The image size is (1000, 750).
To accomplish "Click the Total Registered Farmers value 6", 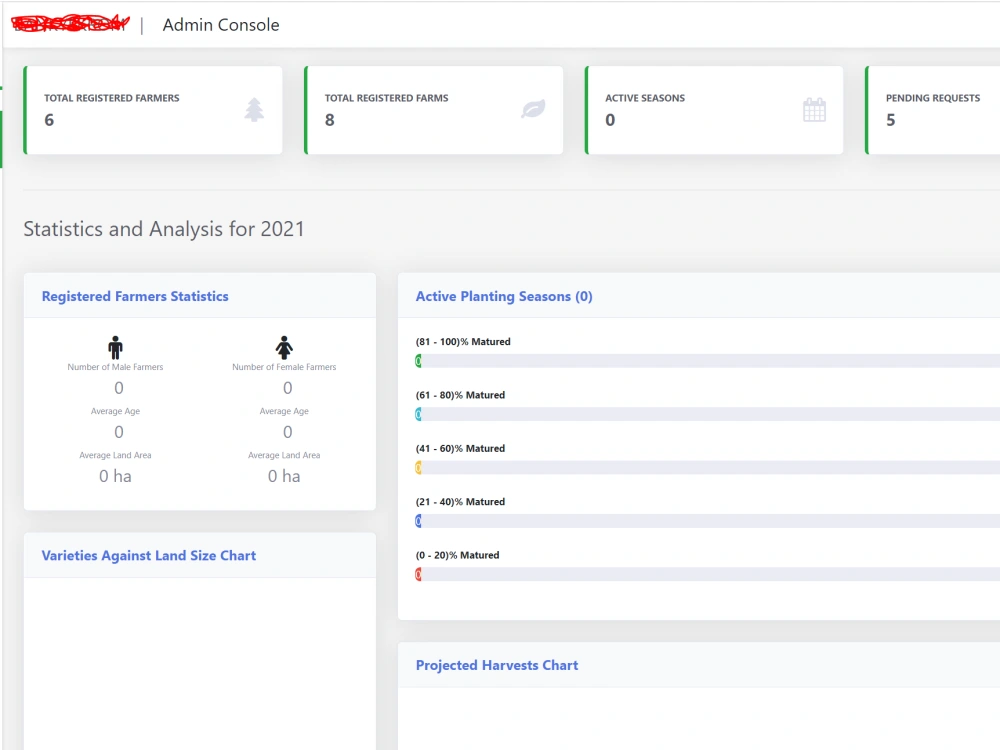I will point(47,121).
